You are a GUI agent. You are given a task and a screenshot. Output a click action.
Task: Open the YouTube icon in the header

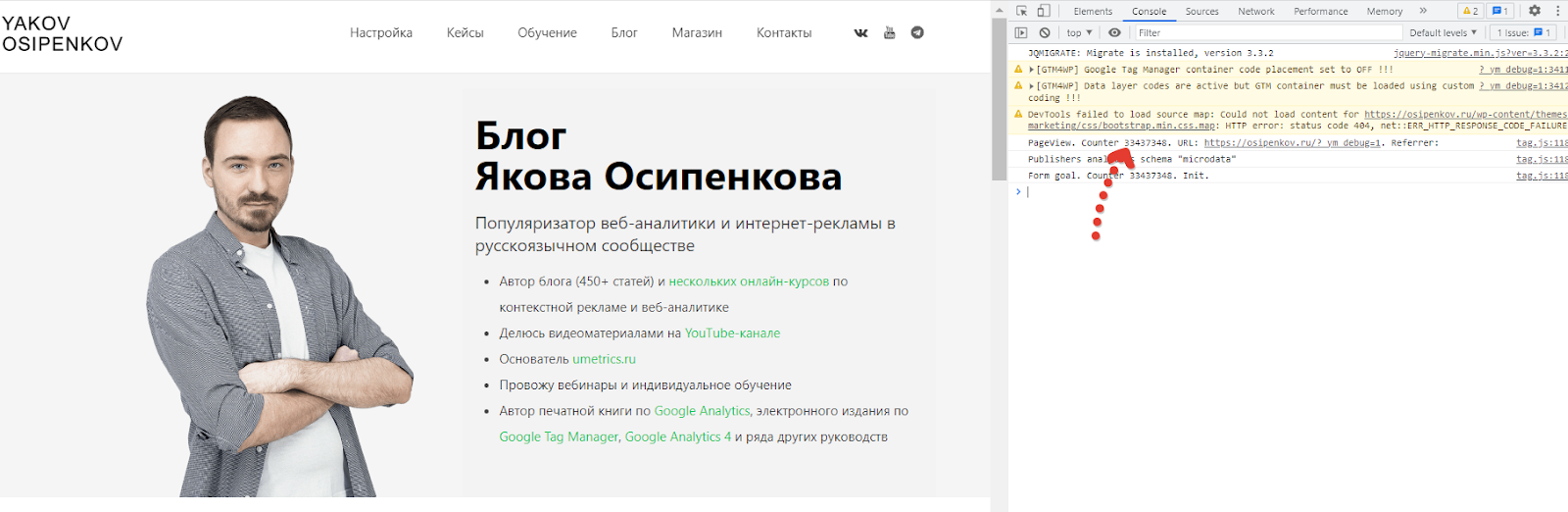click(x=889, y=32)
